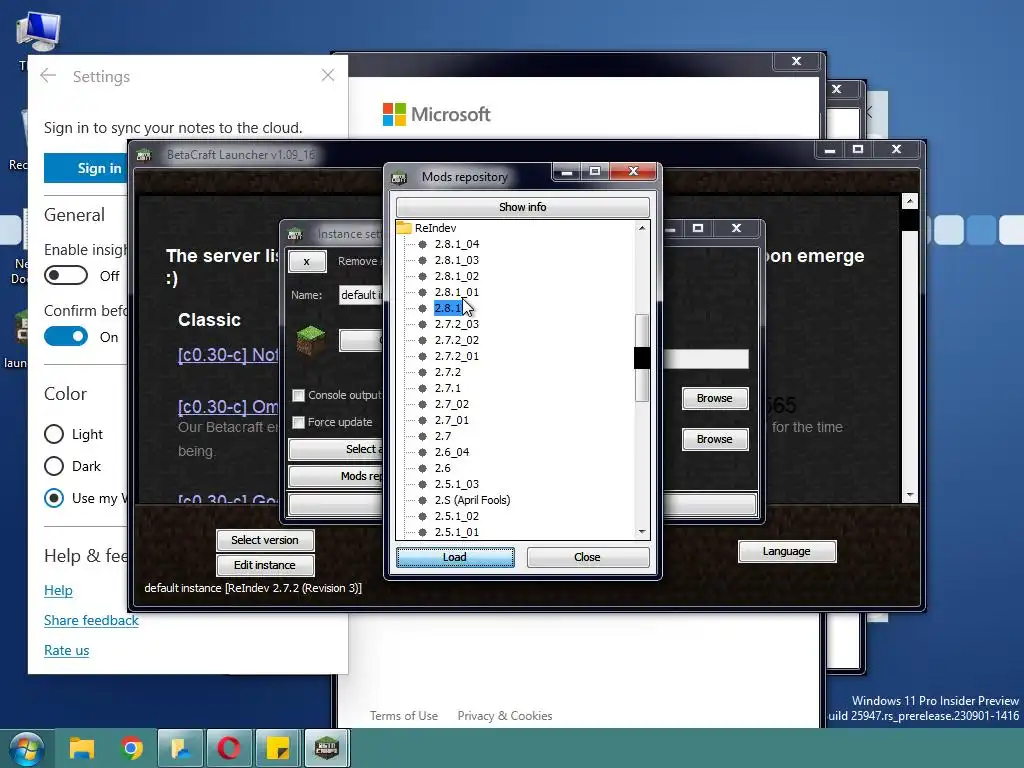This screenshot has width=1024, height=768.
Task: Toggle Confirm before deleting switch
Action: pos(66,337)
